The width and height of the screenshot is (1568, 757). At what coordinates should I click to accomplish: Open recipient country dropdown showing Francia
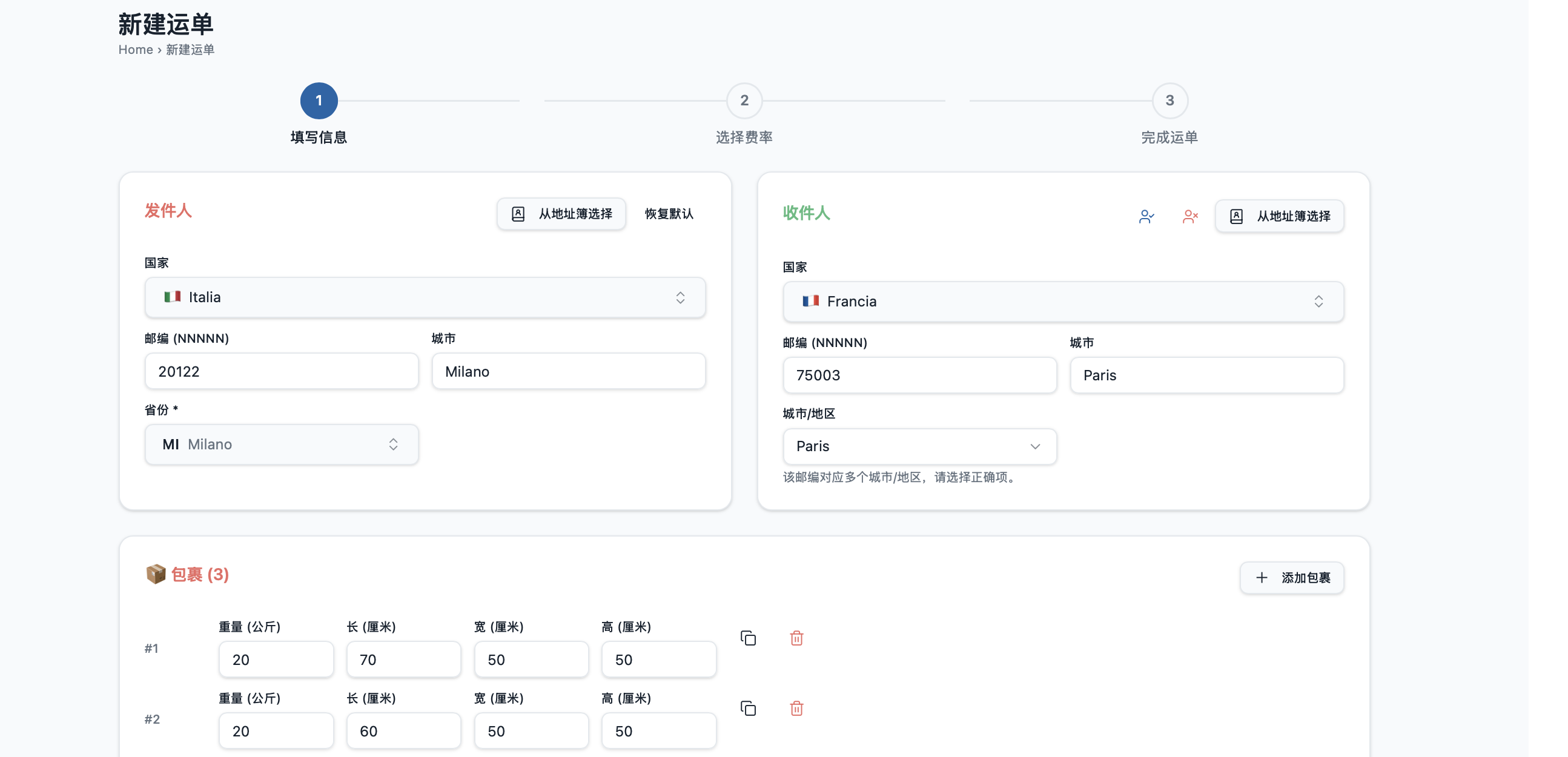[x=1063, y=301]
